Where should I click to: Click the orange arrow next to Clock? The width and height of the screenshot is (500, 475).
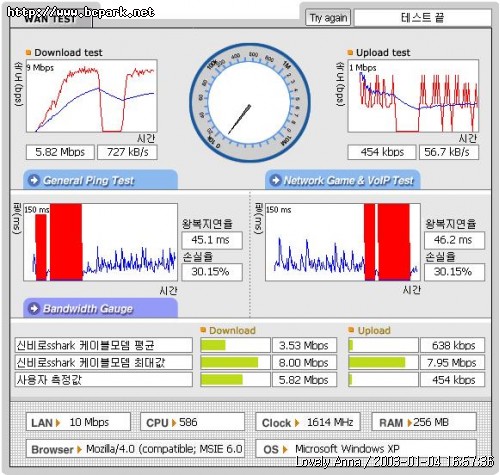pos(297,423)
